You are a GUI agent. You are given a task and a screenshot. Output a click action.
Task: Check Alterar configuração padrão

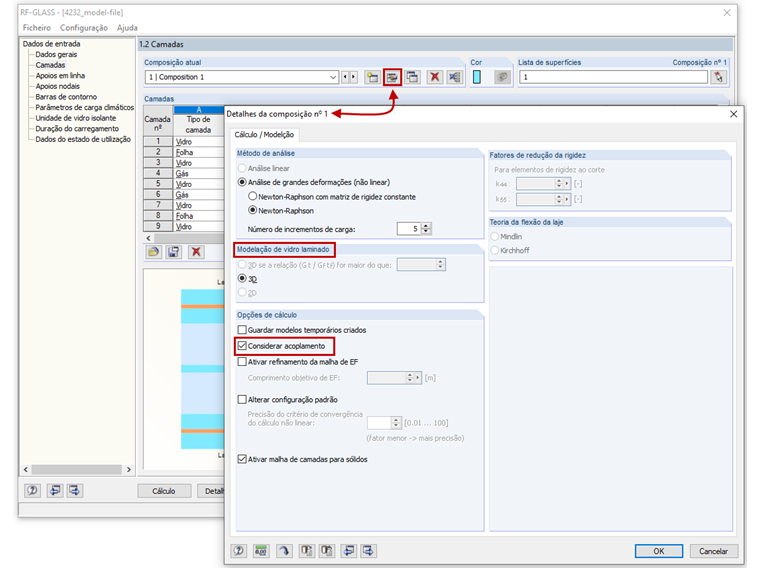[242, 400]
